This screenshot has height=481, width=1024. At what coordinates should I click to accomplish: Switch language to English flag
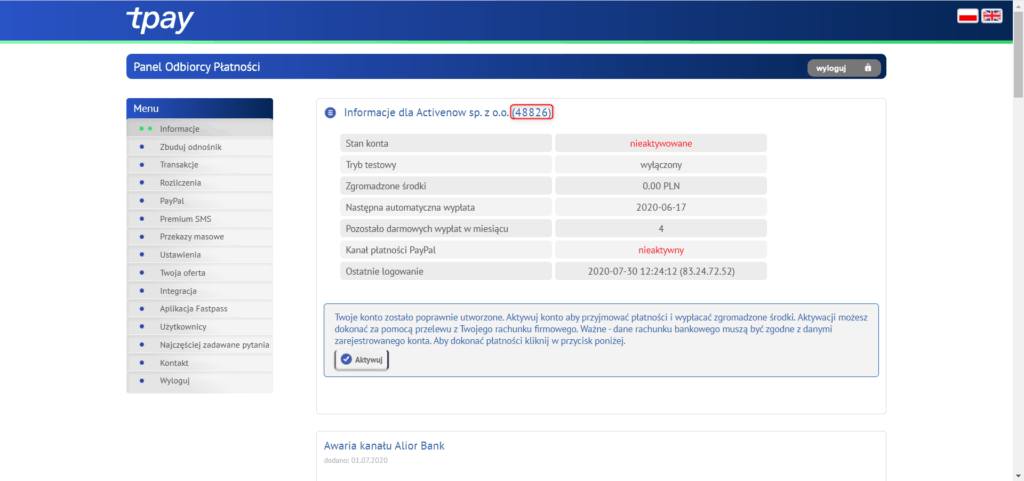tap(992, 16)
